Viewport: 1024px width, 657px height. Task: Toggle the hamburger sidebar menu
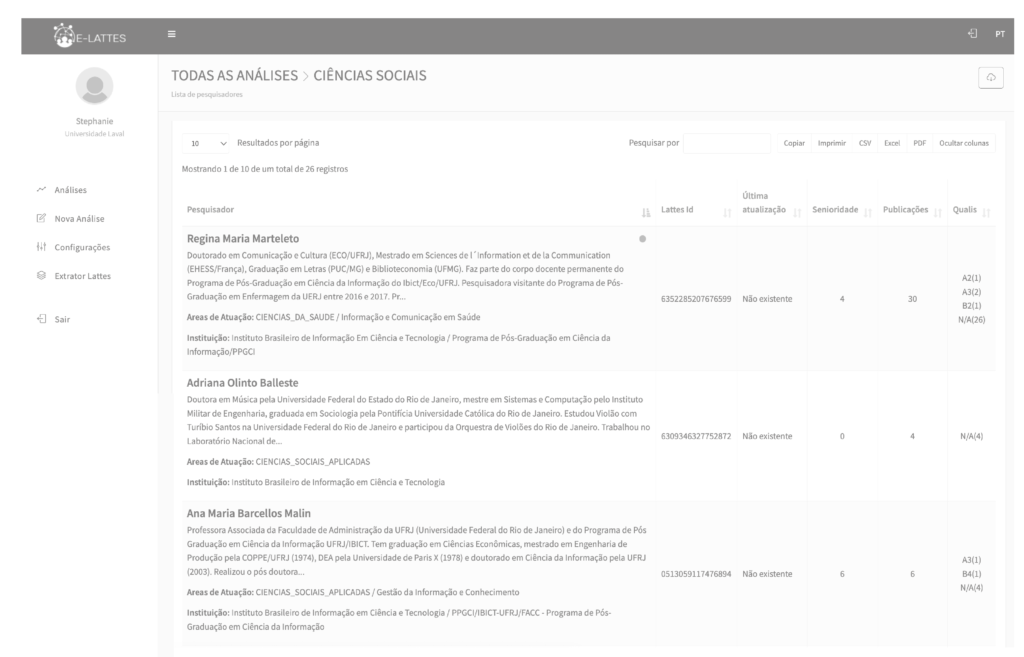tap(171, 36)
